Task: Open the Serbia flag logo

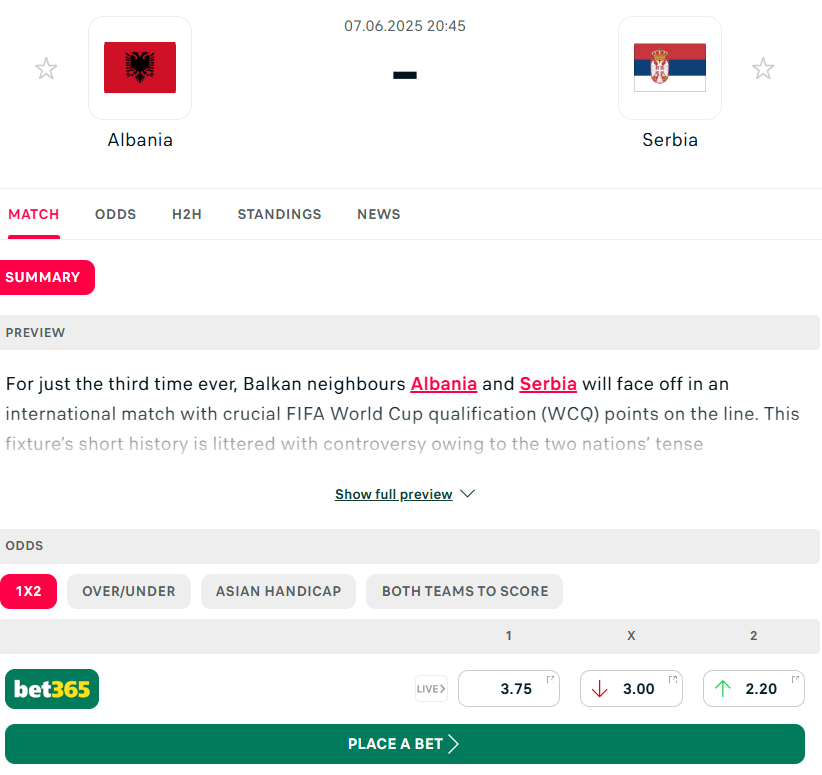Action: point(669,68)
